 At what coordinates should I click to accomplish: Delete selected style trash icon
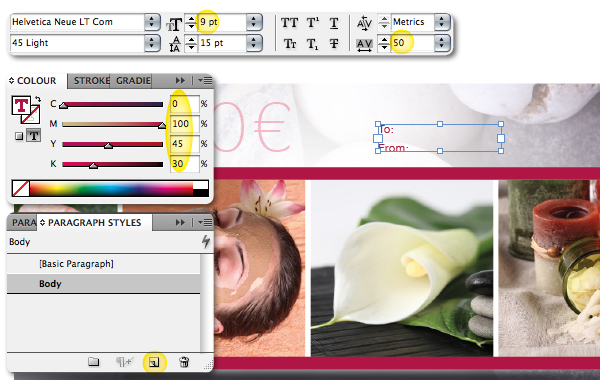click(184, 362)
